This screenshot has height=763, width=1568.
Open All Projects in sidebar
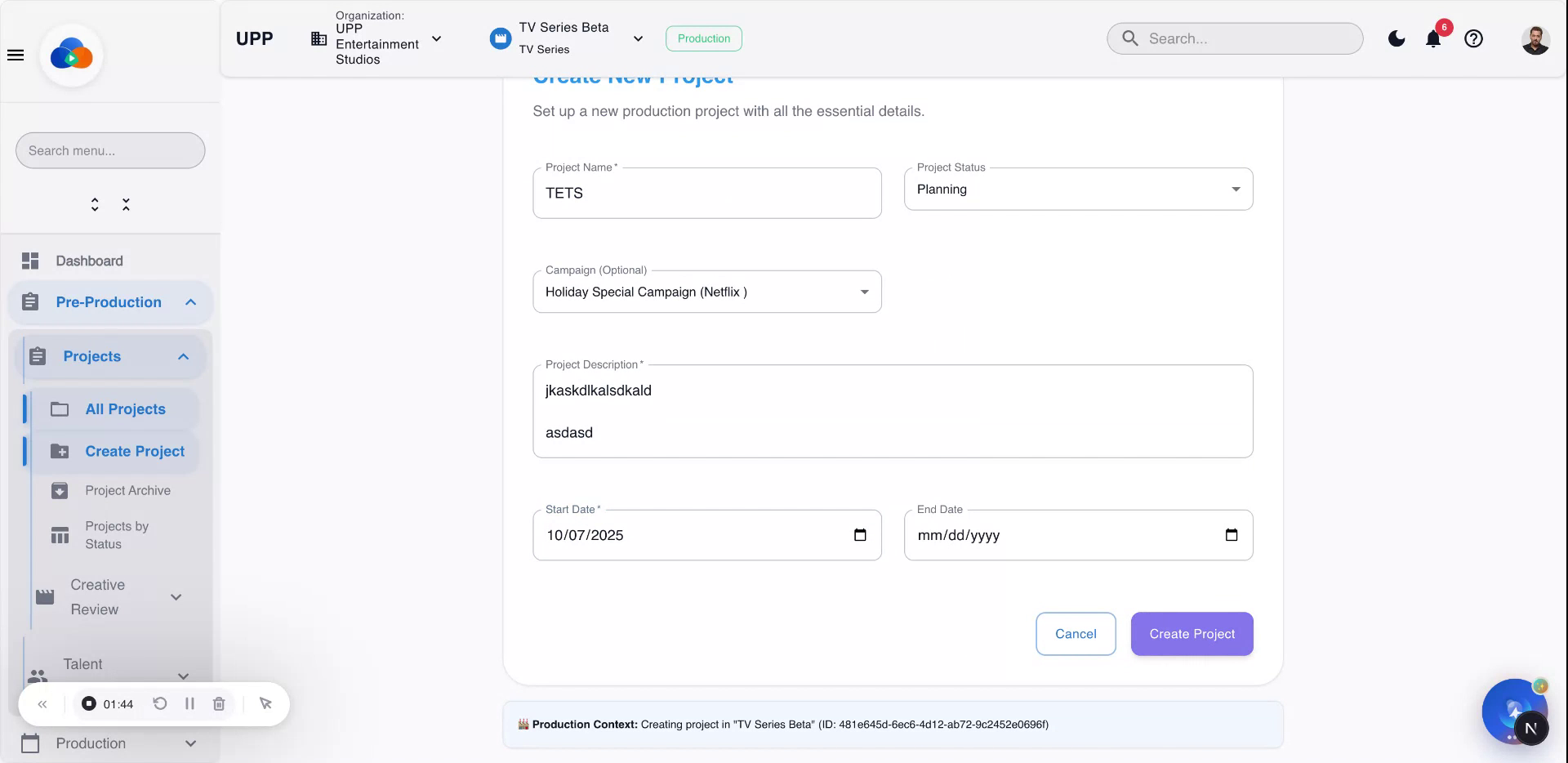pos(125,409)
